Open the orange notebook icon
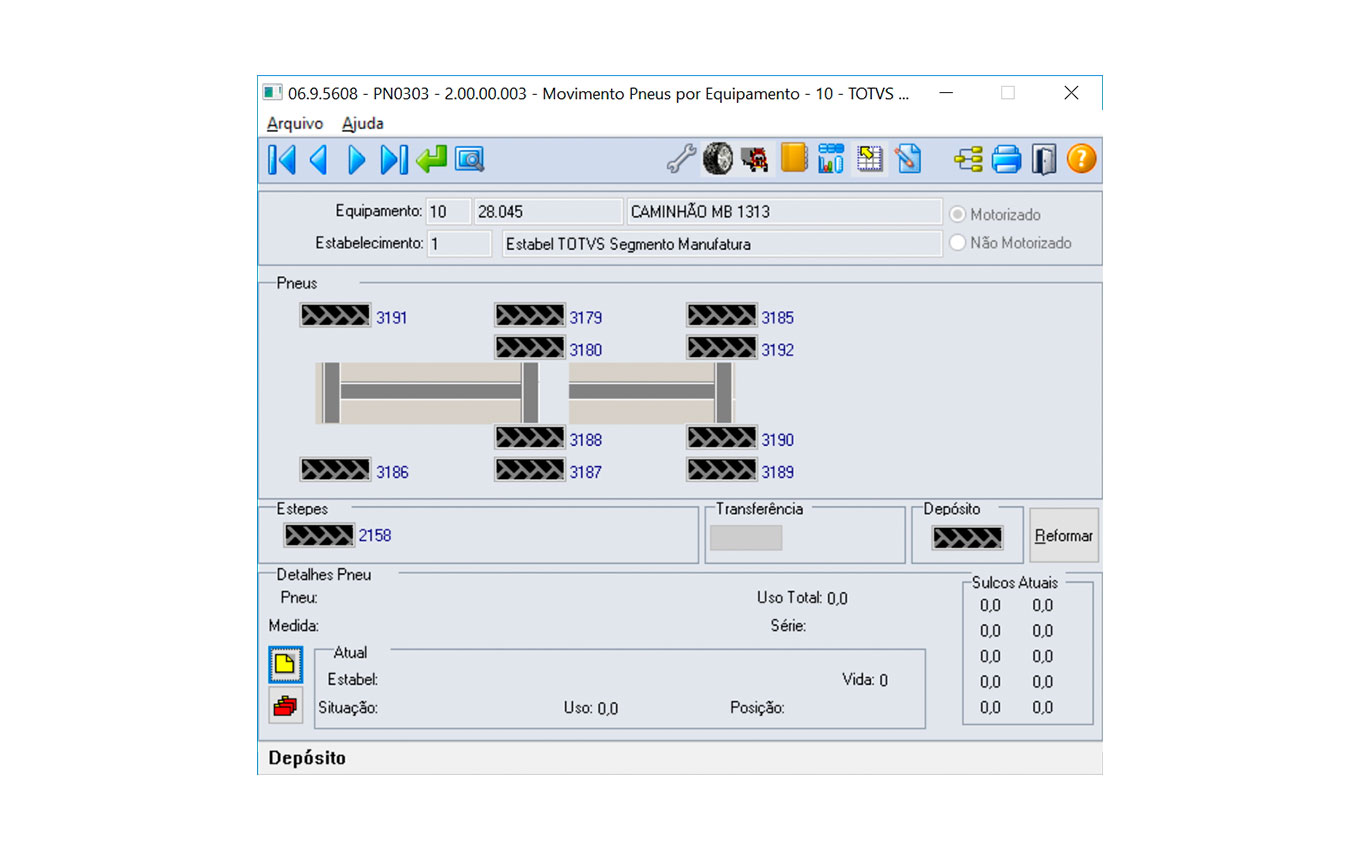This screenshot has width=1360, height=850. point(793,159)
